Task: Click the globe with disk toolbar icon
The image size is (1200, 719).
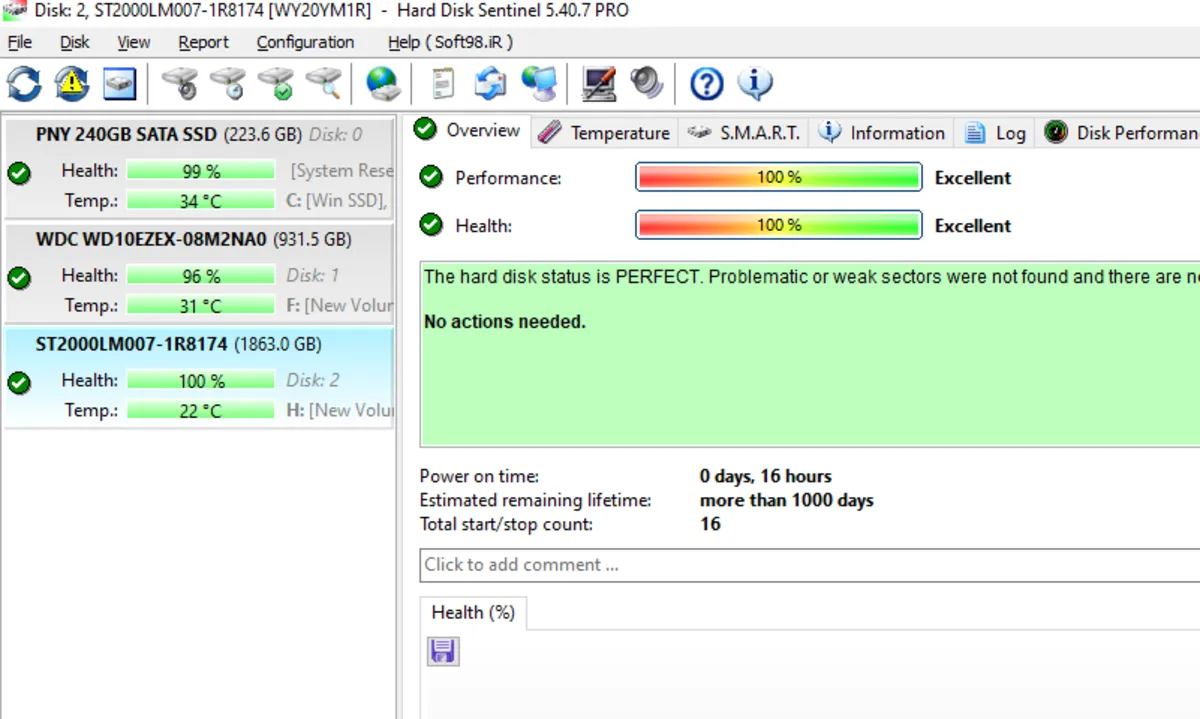Action: click(382, 83)
